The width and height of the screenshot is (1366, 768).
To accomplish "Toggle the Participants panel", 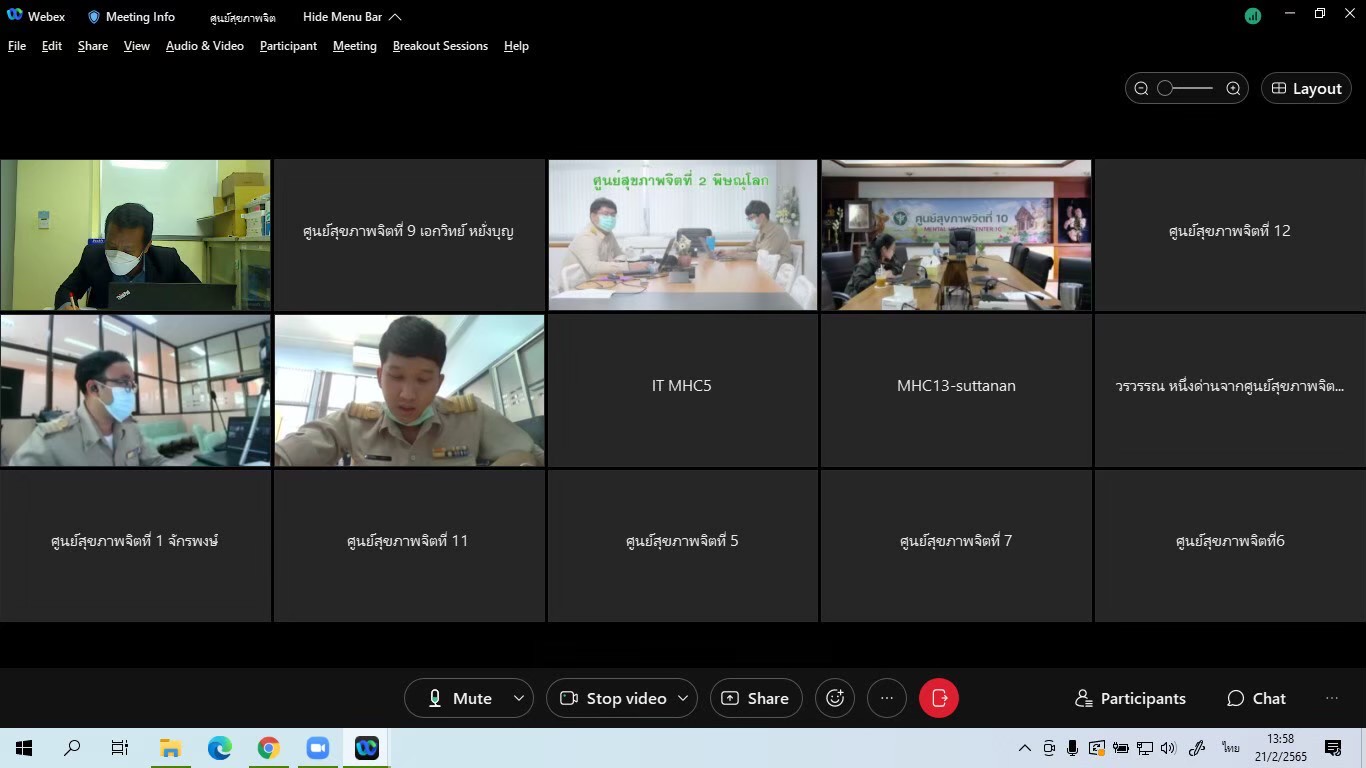I will [x=1130, y=698].
